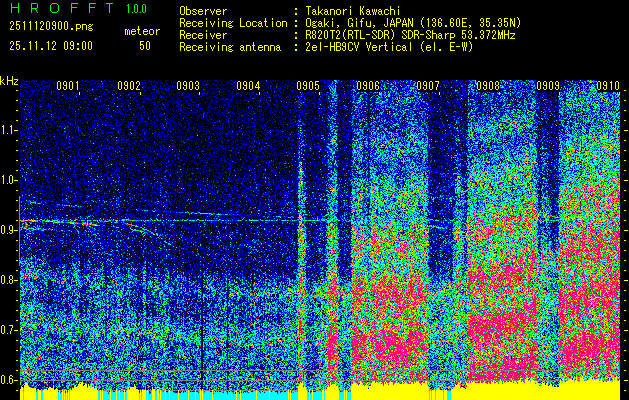Click the Ogaki, Gifu, JAPAN location text
Screen dimensions: 629x400
pyautogui.click(x=413, y=23)
